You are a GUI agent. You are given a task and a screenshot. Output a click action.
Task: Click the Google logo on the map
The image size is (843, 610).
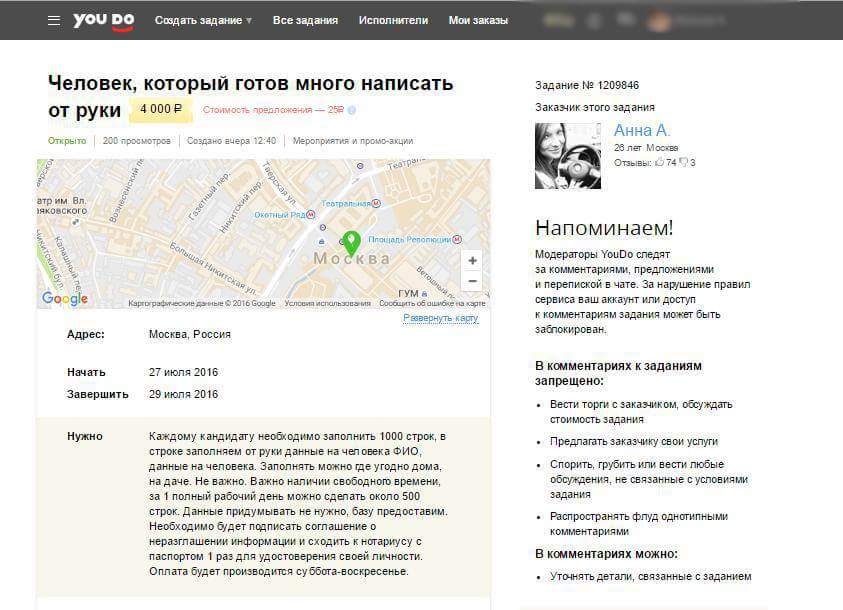click(x=65, y=298)
